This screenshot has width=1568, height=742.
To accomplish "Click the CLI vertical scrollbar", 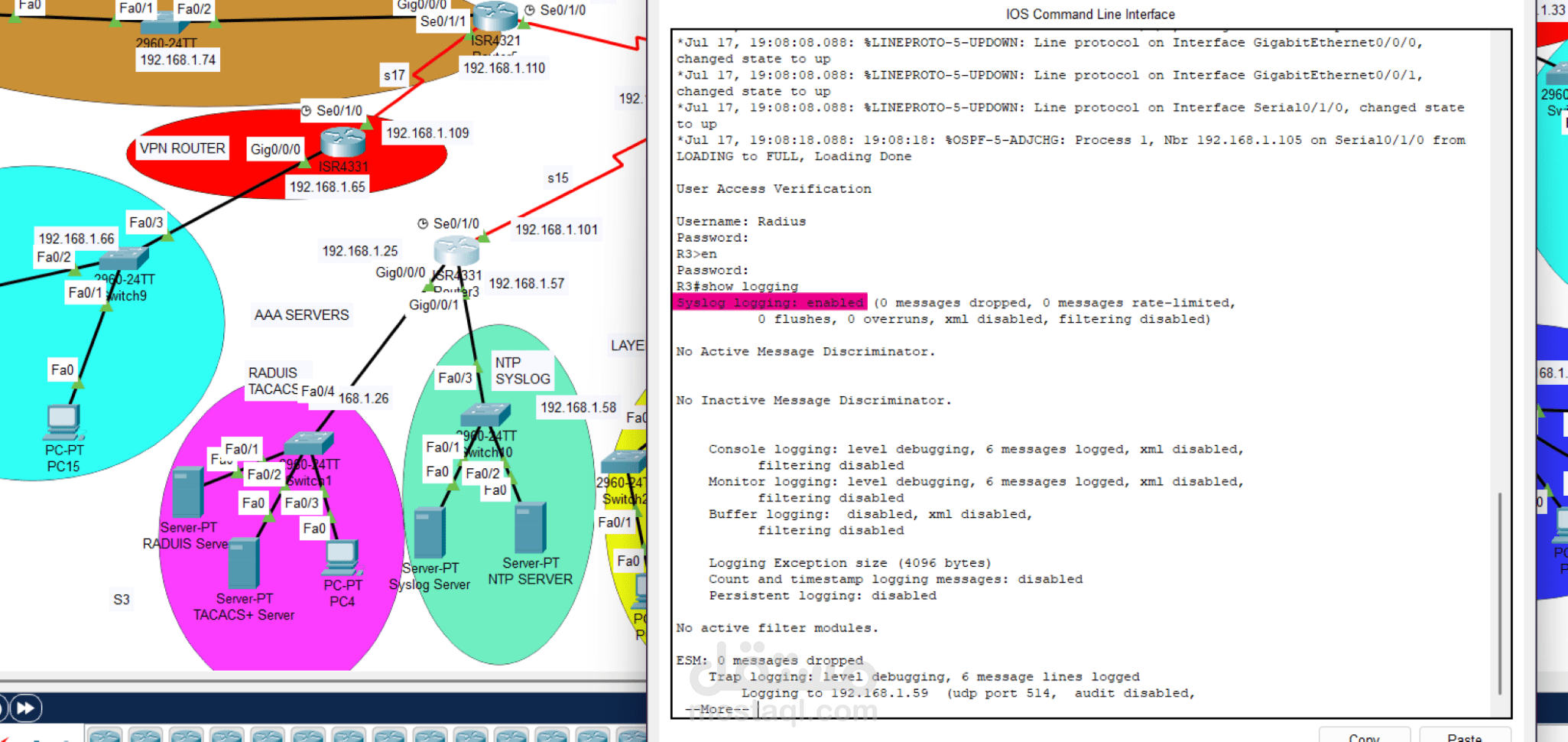I will point(1500,593).
